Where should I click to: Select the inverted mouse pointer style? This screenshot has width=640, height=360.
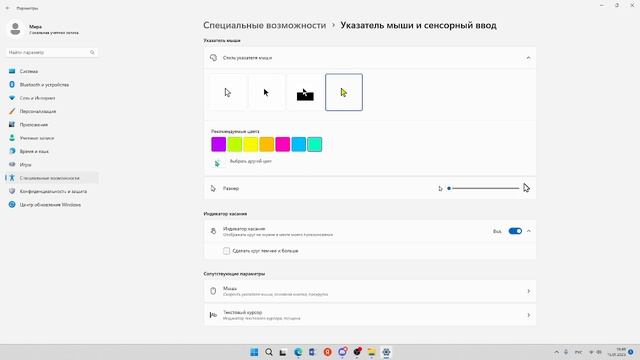tap(305, 92)
